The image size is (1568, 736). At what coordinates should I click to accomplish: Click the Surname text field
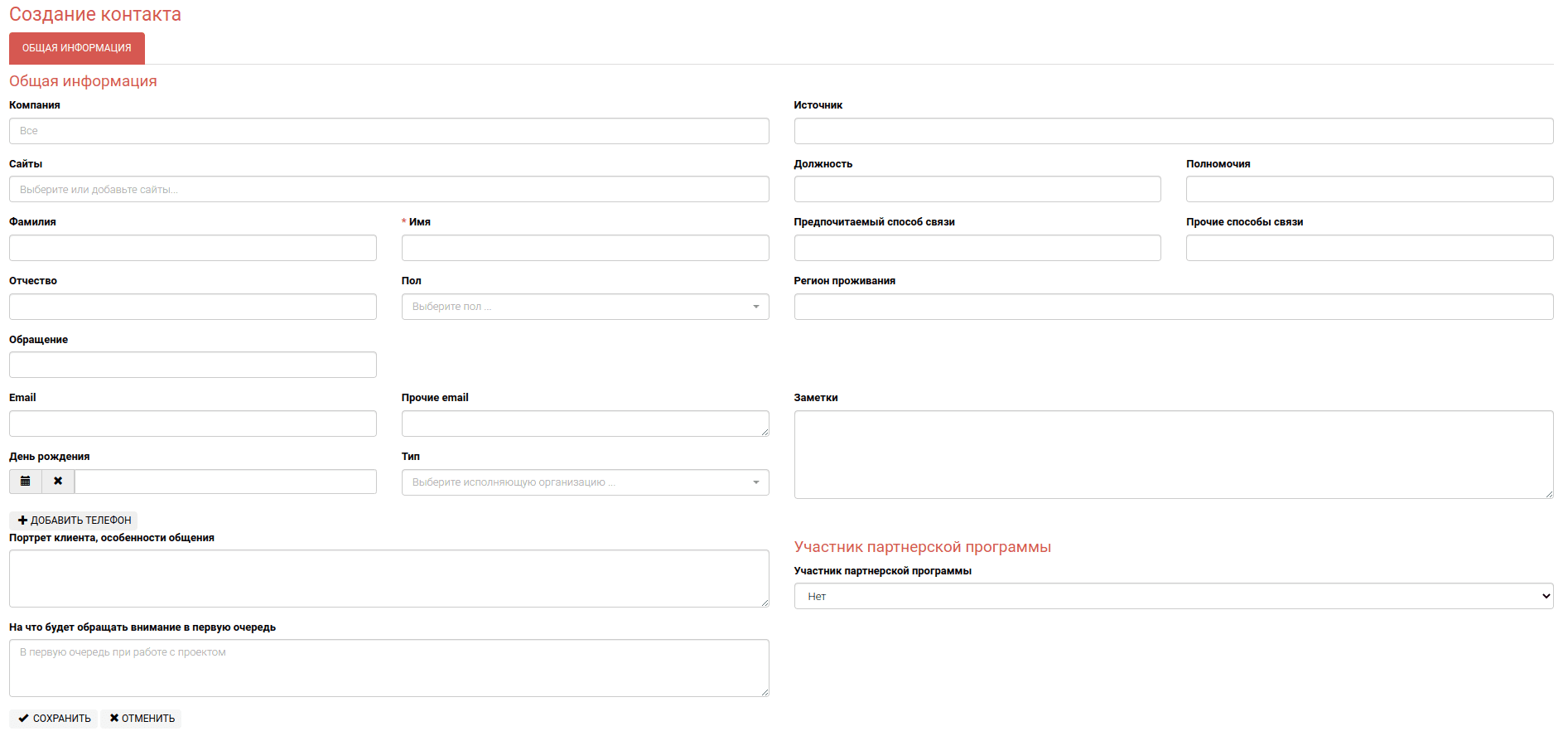click(192, 248)
